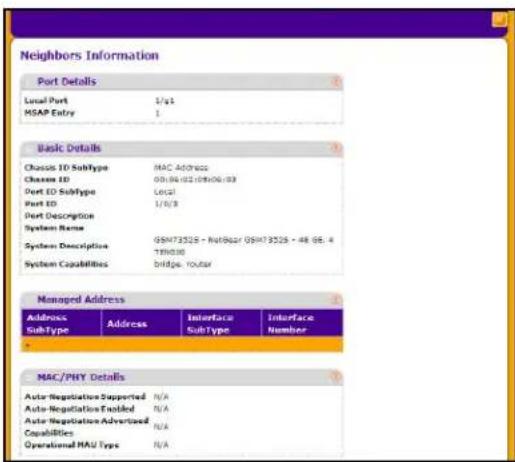The width and height of the screenshot is (515, 462).
Task: Open help for the Basic Details section
Action: pyautogui.click(x=336, y=147)
